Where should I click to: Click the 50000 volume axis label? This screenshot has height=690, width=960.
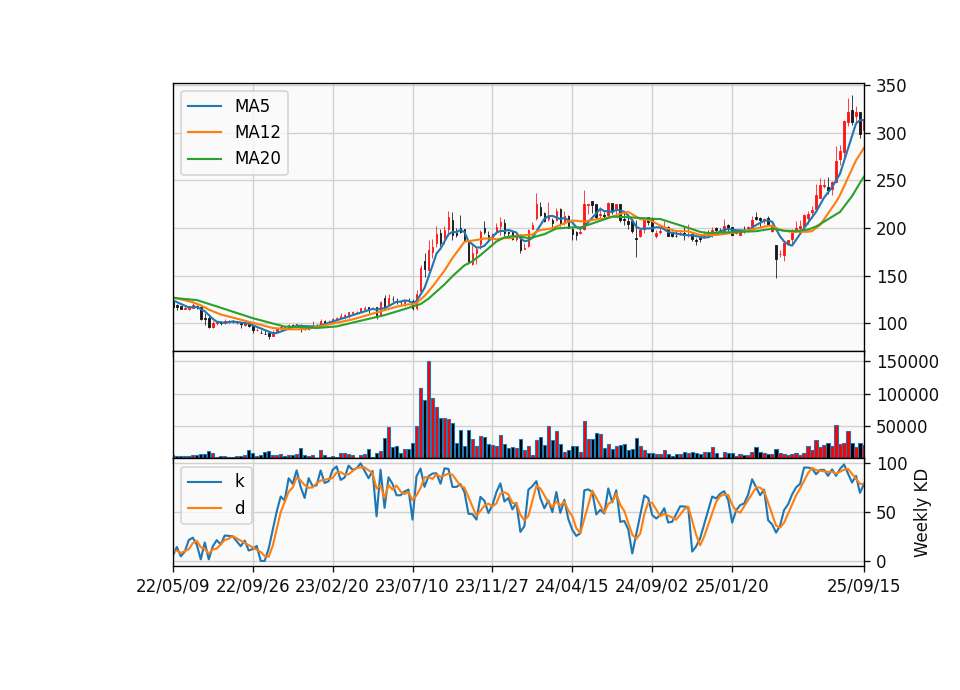click(x=902, y=427)
